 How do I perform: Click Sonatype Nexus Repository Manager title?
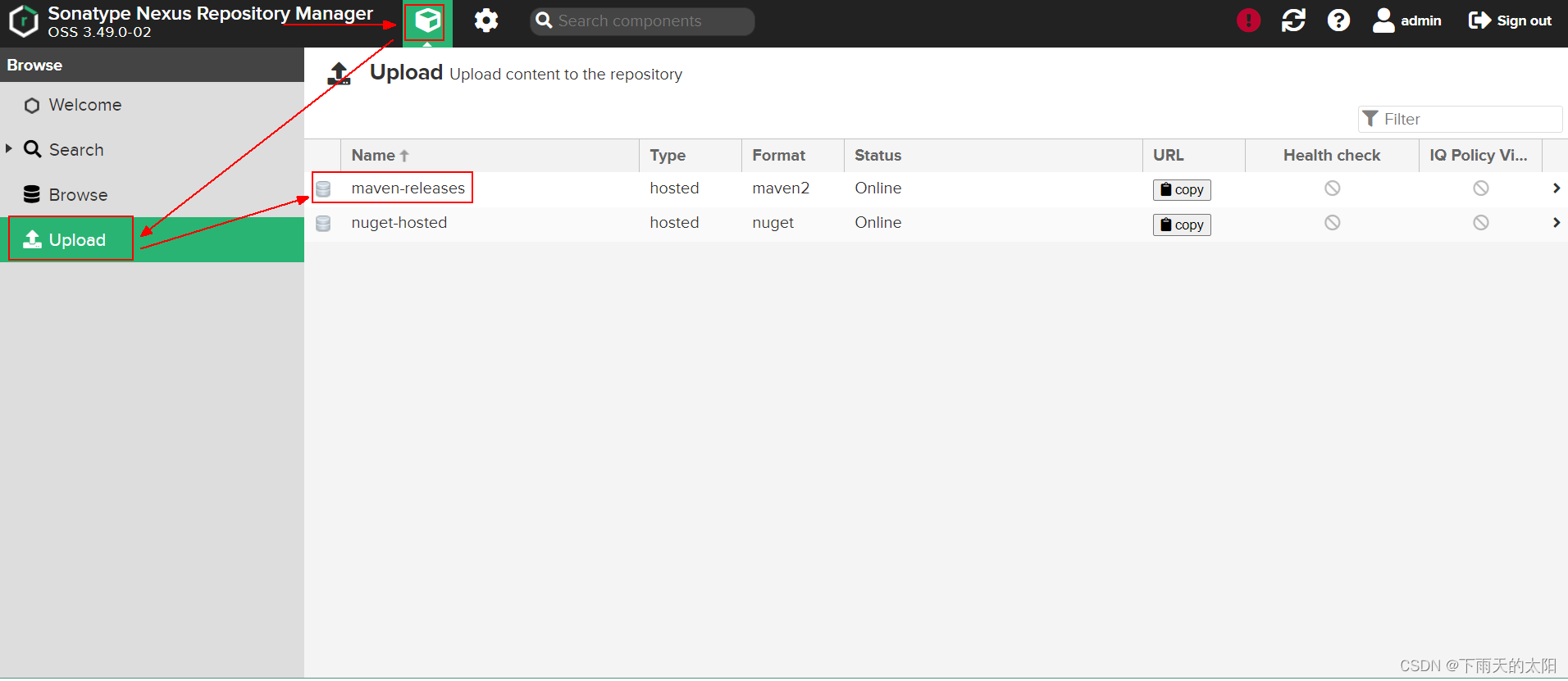[x=210, y=14]
